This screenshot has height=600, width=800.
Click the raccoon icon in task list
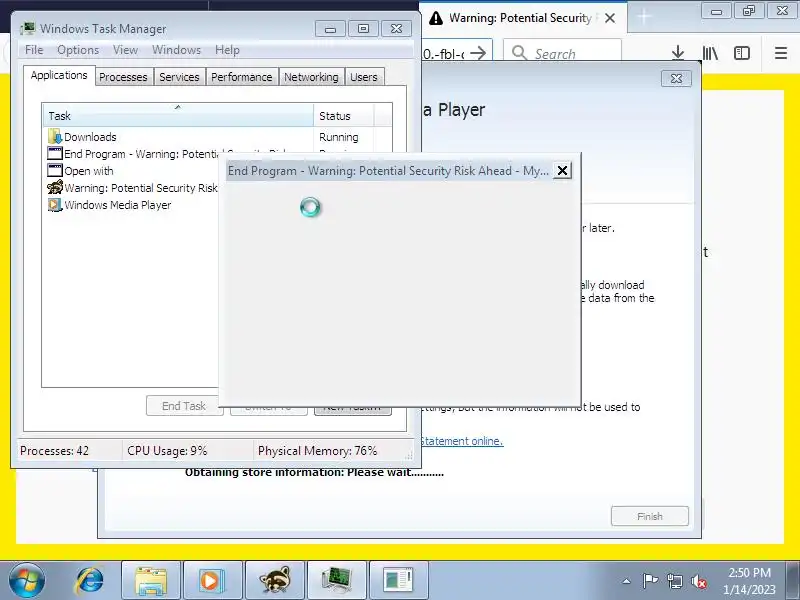tap(55, 187)
